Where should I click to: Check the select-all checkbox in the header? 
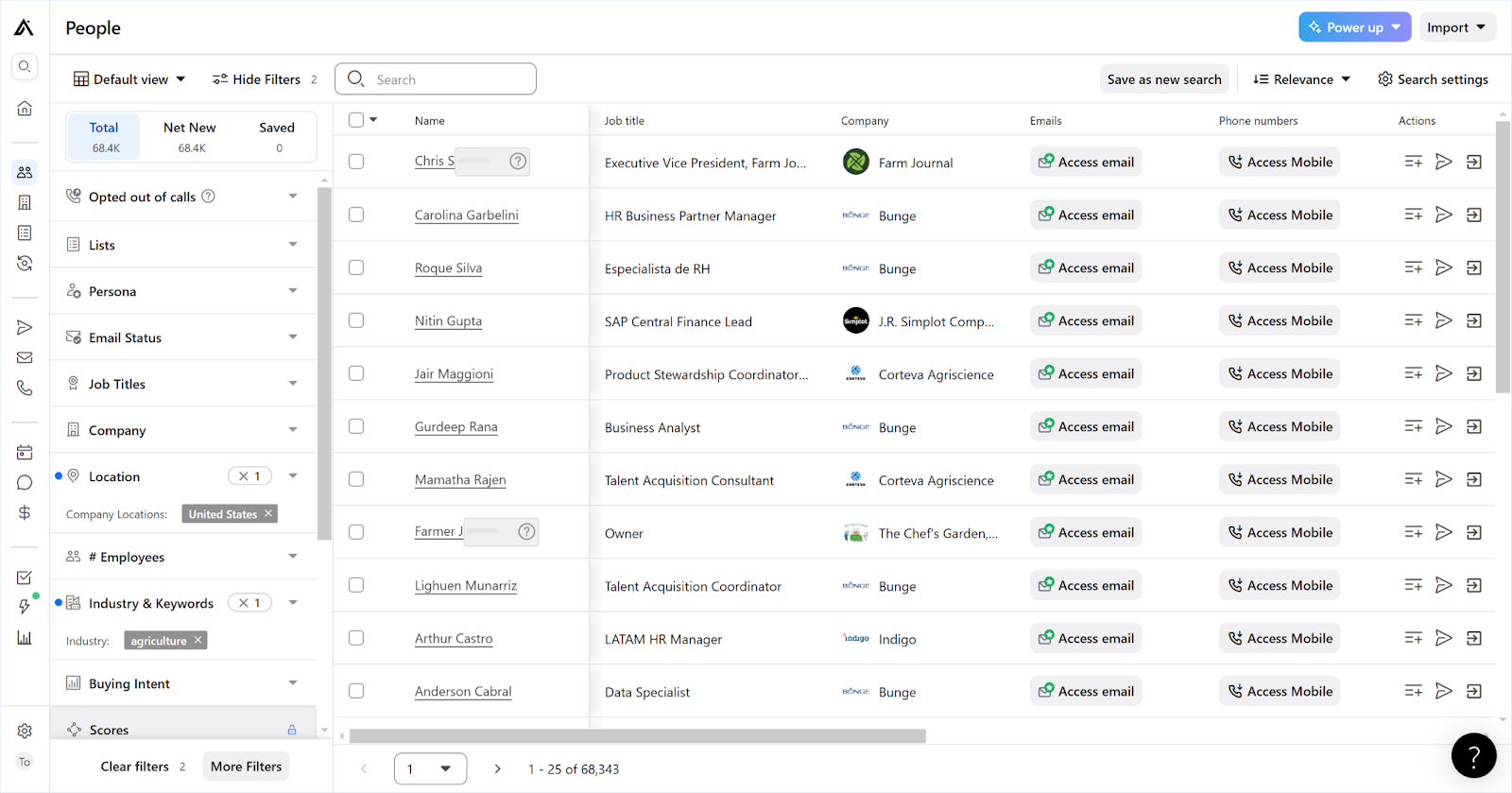pyautogui.click(x=356, y=120)
